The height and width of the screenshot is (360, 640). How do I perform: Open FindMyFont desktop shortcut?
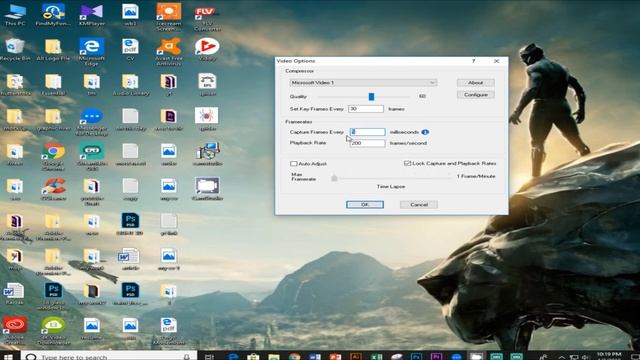[53, 15]
